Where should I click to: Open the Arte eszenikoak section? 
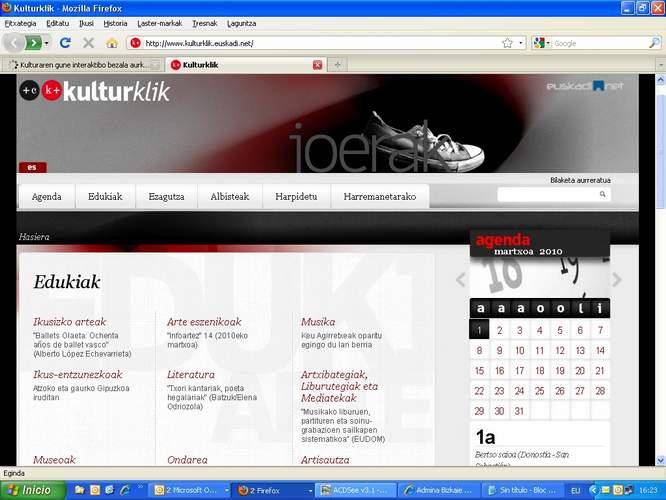click(204, 322)
